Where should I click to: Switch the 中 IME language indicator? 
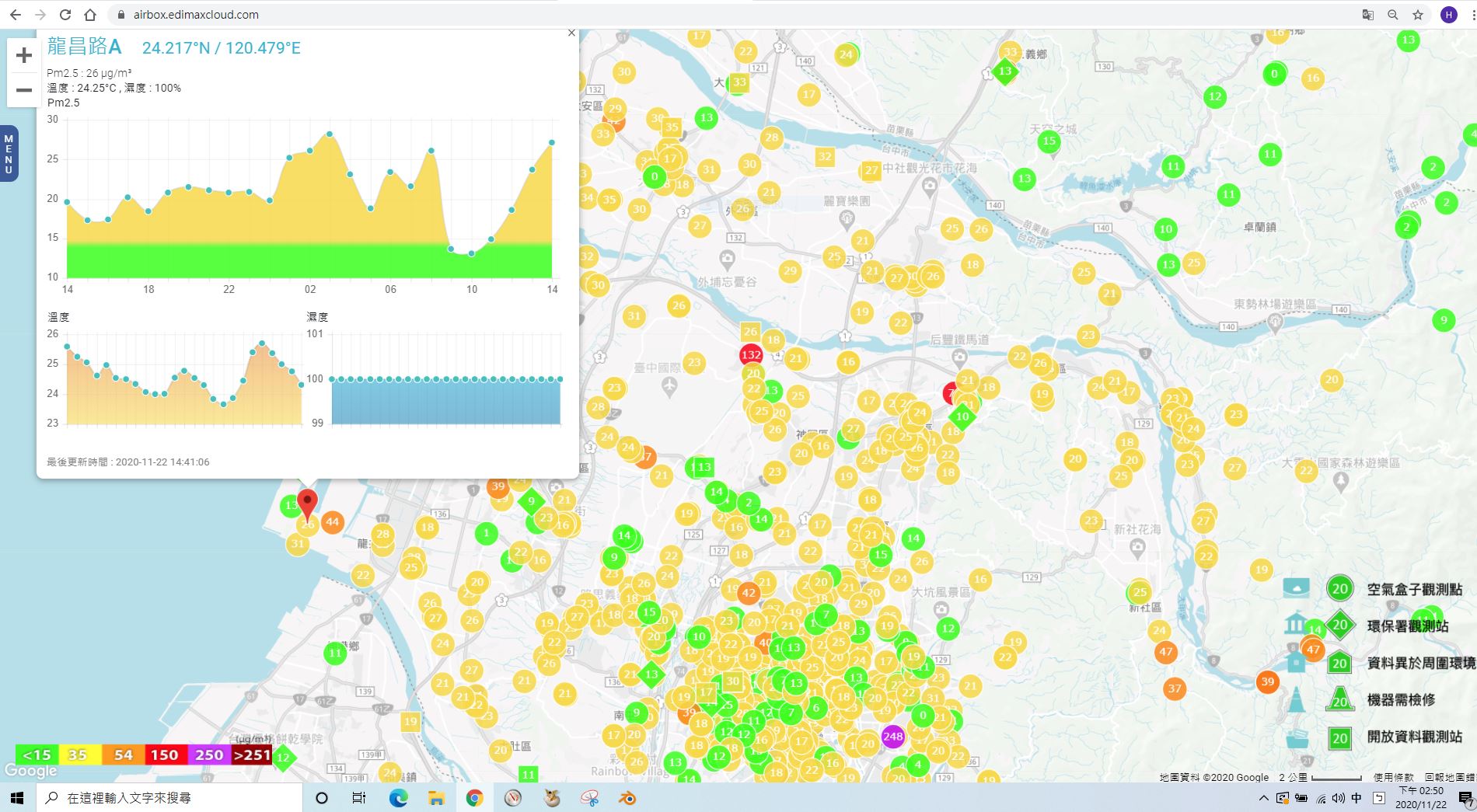[1357, 798]
